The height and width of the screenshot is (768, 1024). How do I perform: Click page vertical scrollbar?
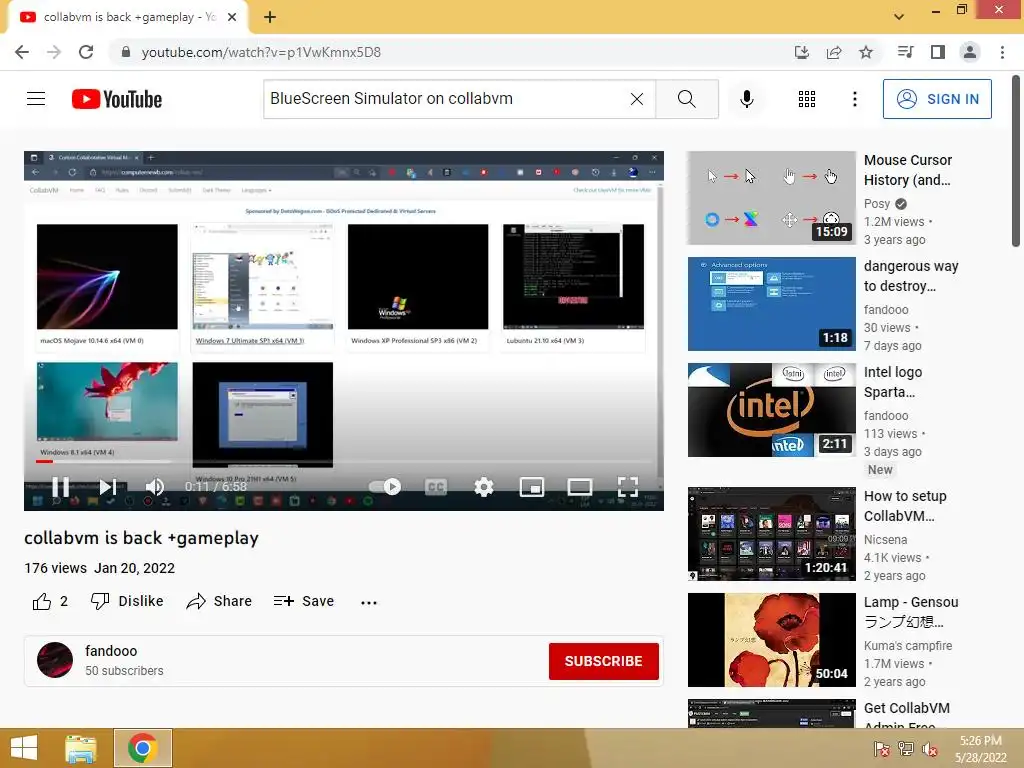click(x=1017, y=161)
